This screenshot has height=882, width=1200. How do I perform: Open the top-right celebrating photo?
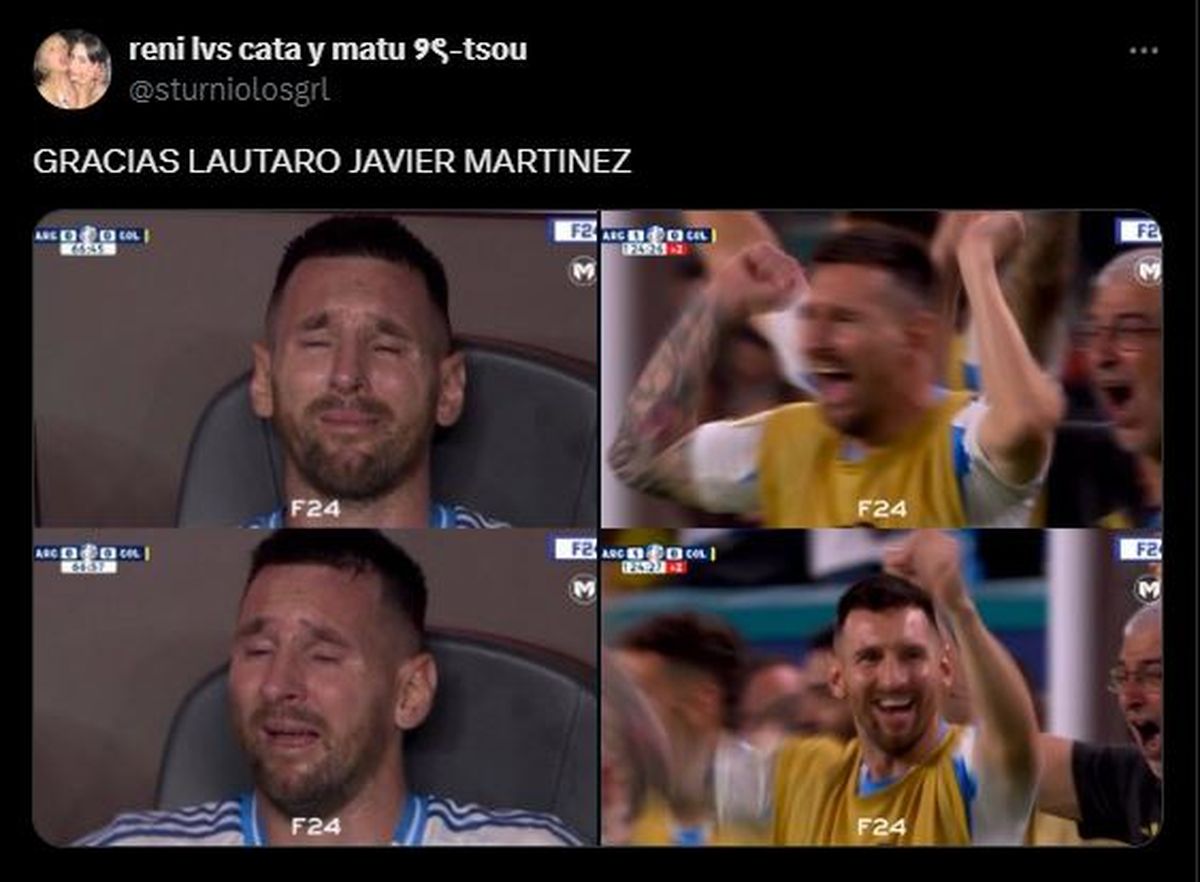pyautogui.click(x=882, y=369)
